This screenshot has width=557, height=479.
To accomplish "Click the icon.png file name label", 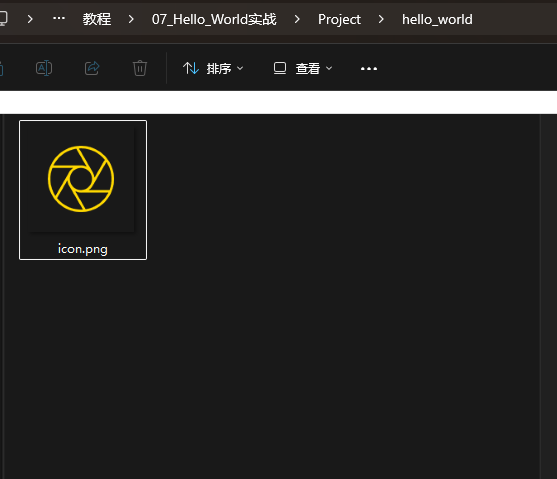I will click(x=83, y=249).
